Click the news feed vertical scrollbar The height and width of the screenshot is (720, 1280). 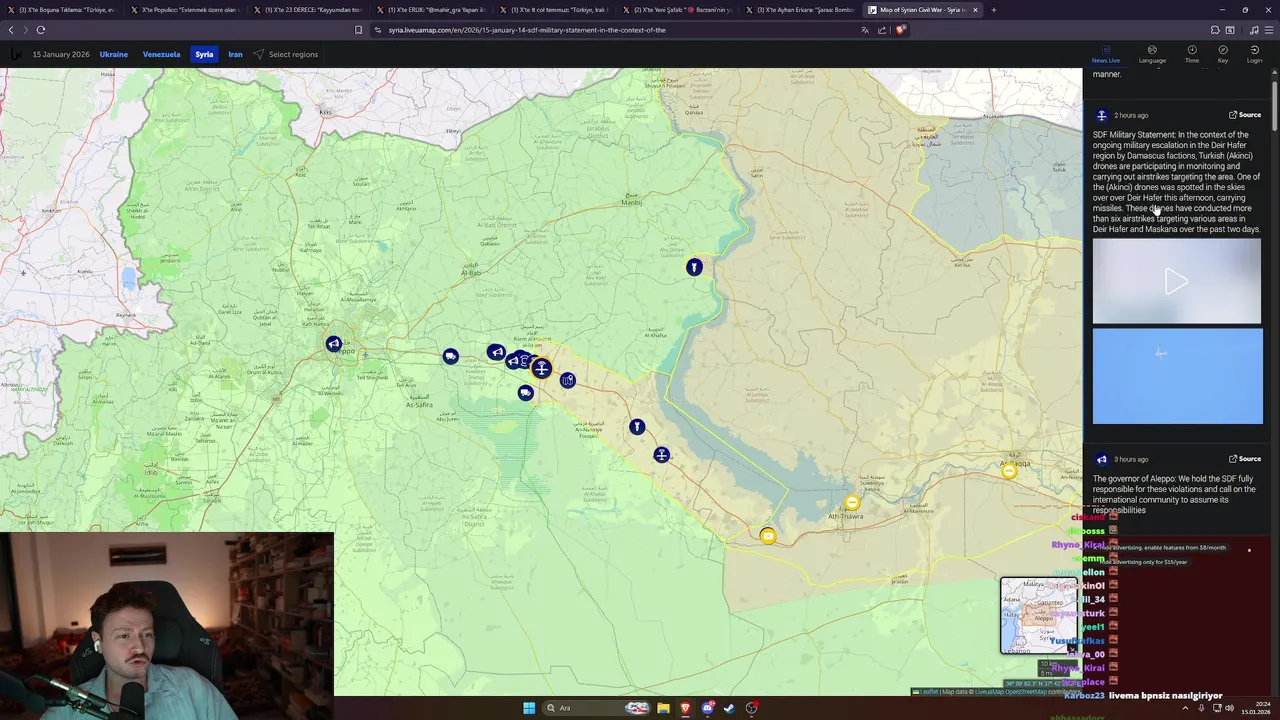pyautogui.click(x=1275, y=105)
